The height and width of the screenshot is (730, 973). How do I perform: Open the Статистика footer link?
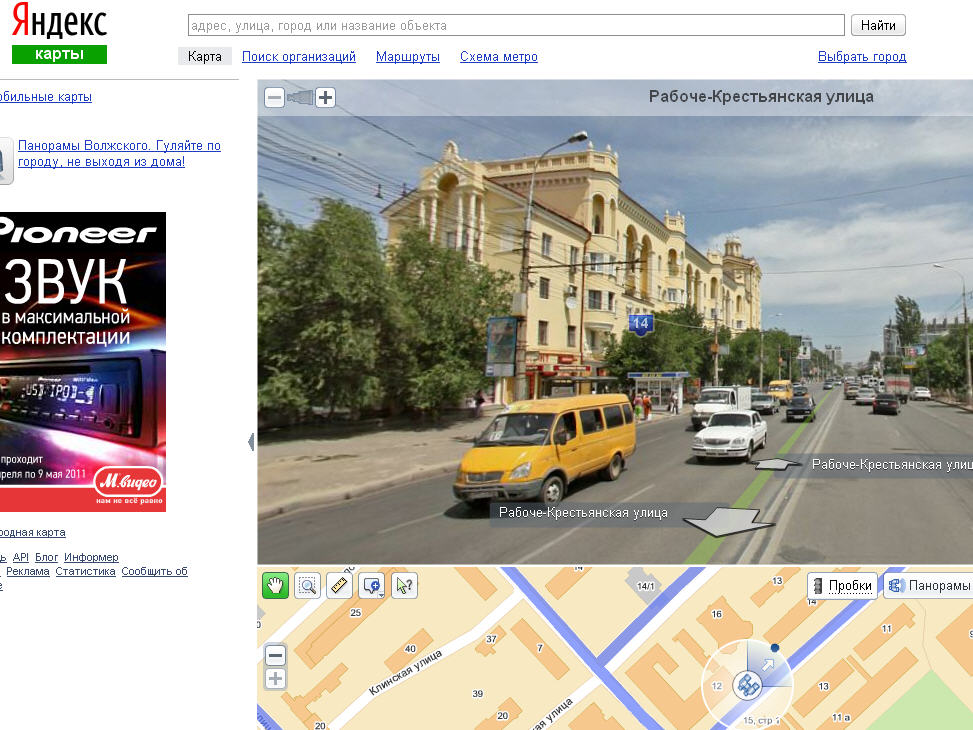[x=86, y=571]
